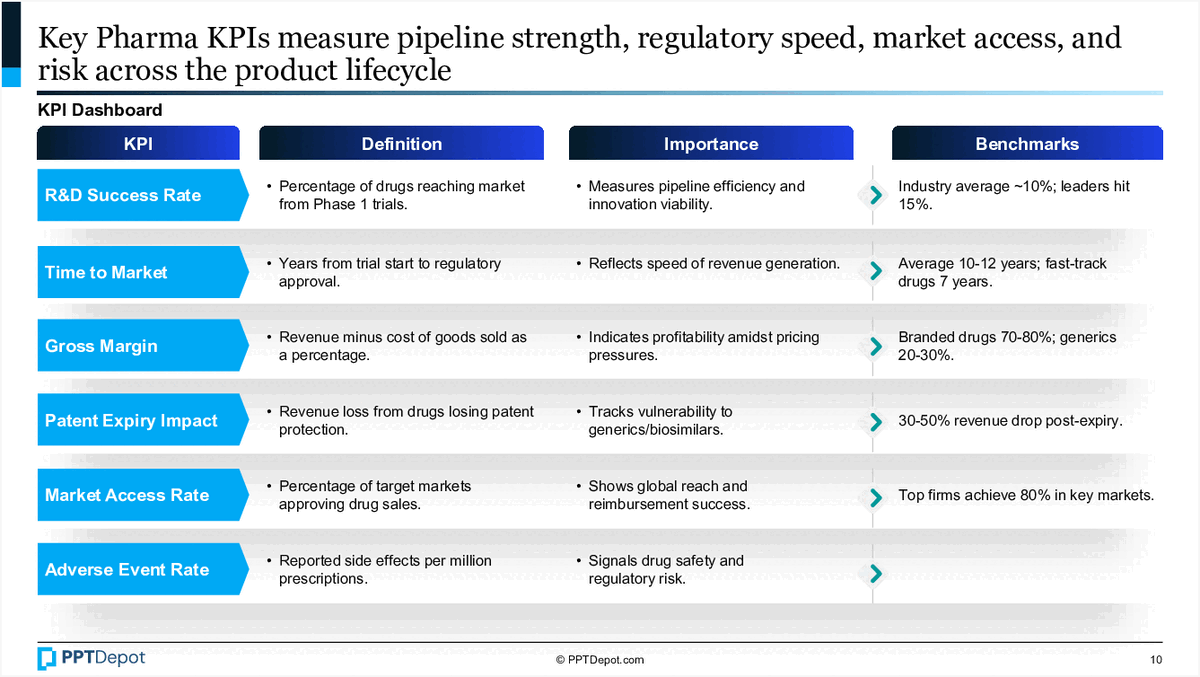The width and height of the screenshot is (1200, 677).
Task: Select the Importance column header
Action: [x=711, y=144]
